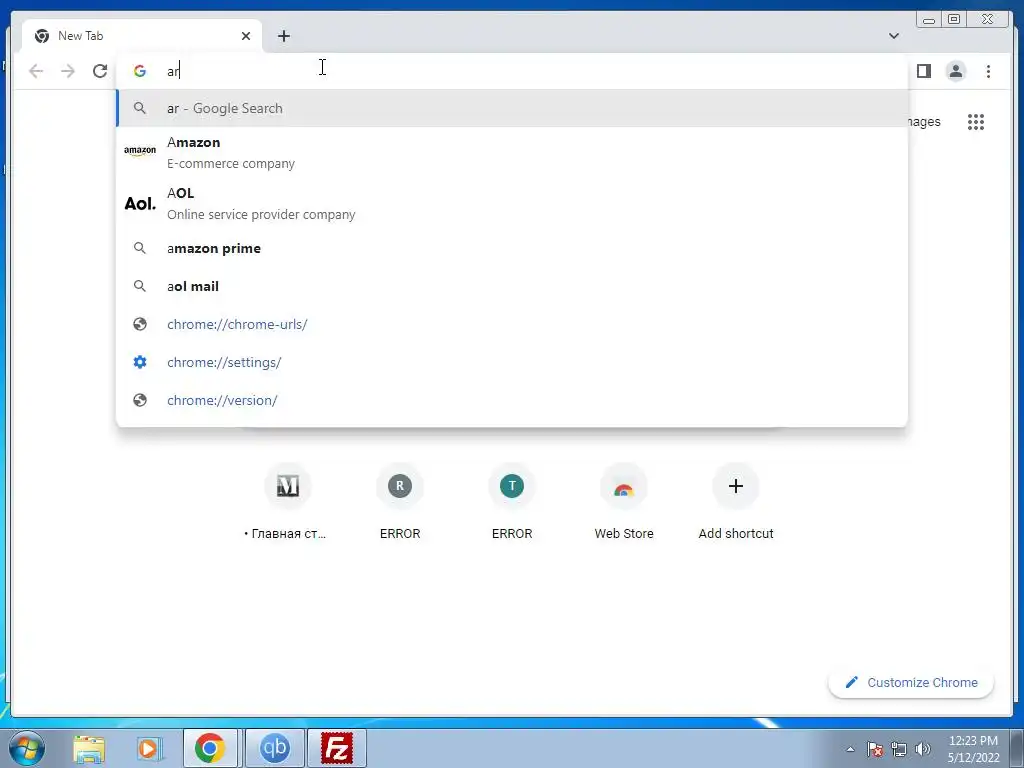Viewport: 1024px width, 768px height.
Task: Show hidden tray icons arrow
Action: coord(850,749)
